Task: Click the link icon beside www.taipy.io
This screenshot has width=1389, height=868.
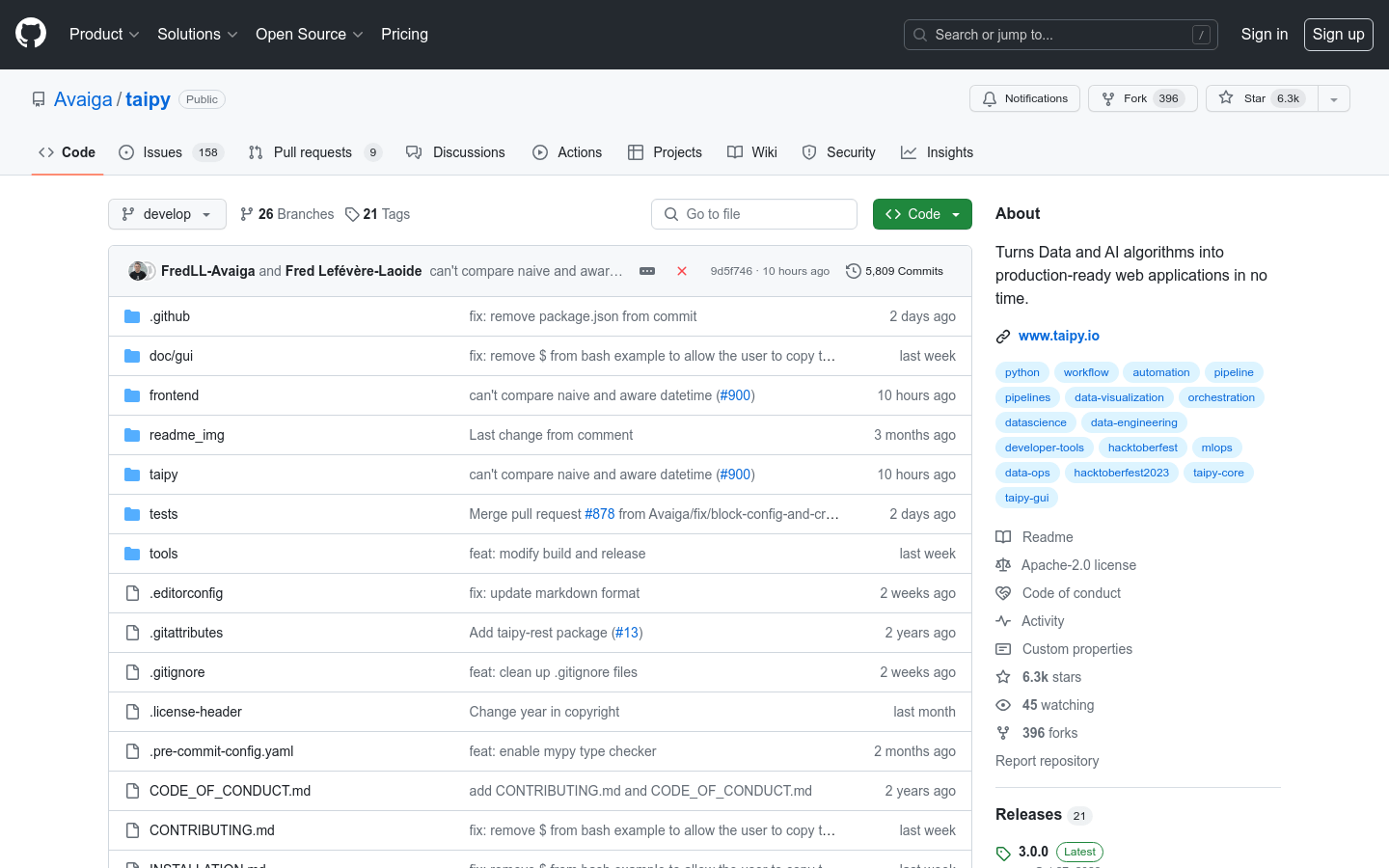Action: (1003, 337)
